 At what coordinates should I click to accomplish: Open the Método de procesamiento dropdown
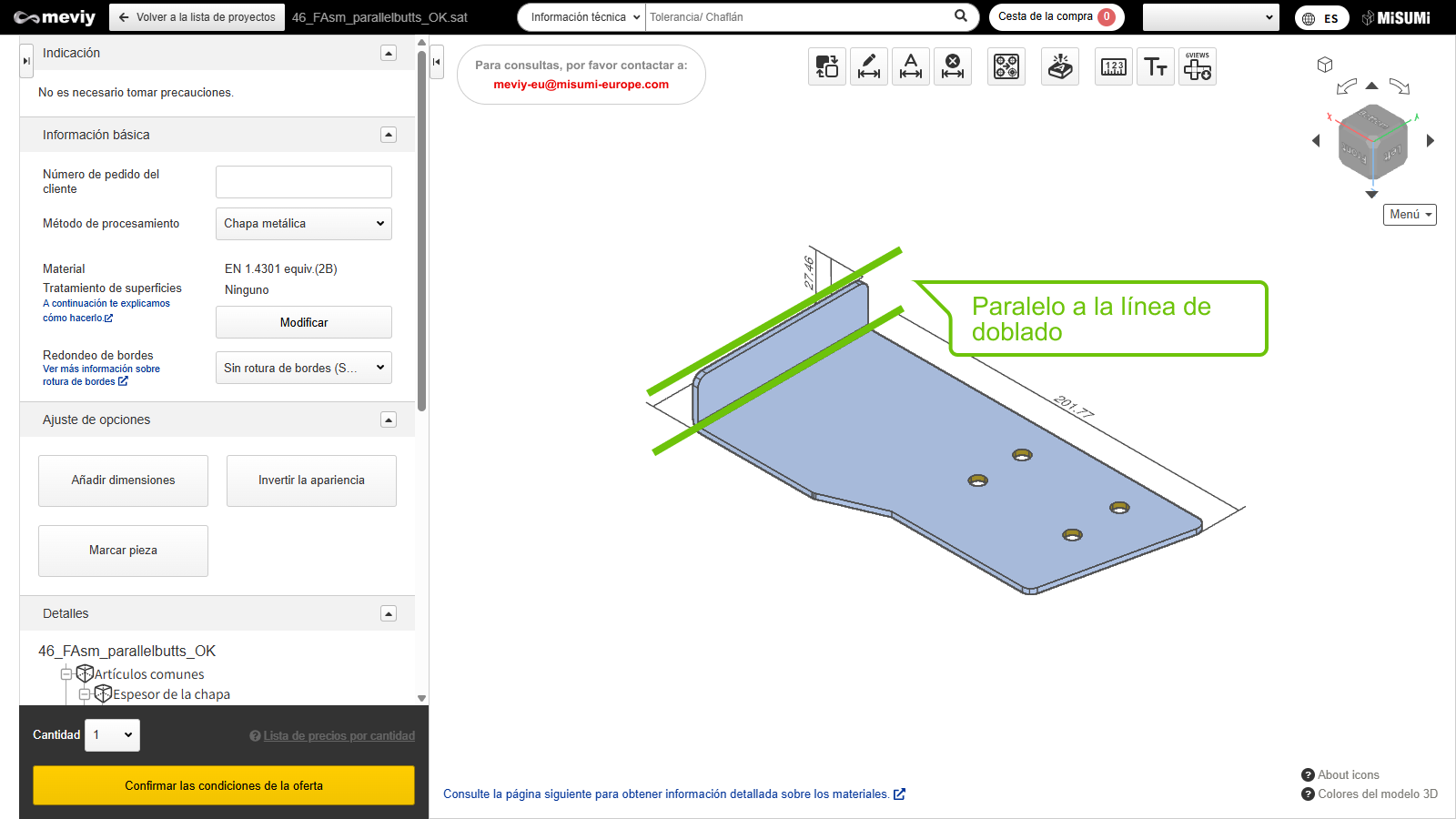[303, 224]
